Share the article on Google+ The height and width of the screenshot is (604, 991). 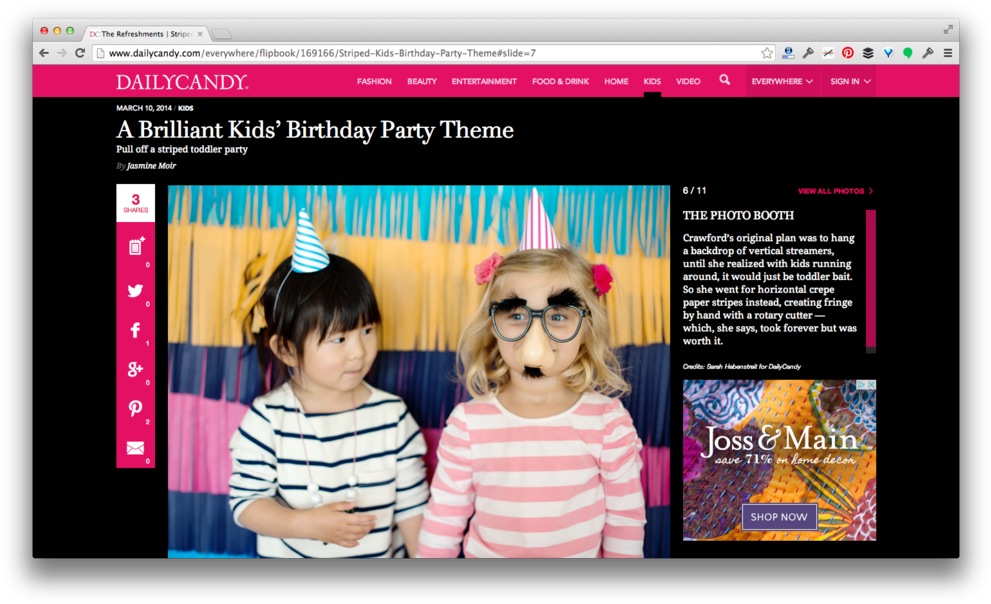(x=134, y=369)
